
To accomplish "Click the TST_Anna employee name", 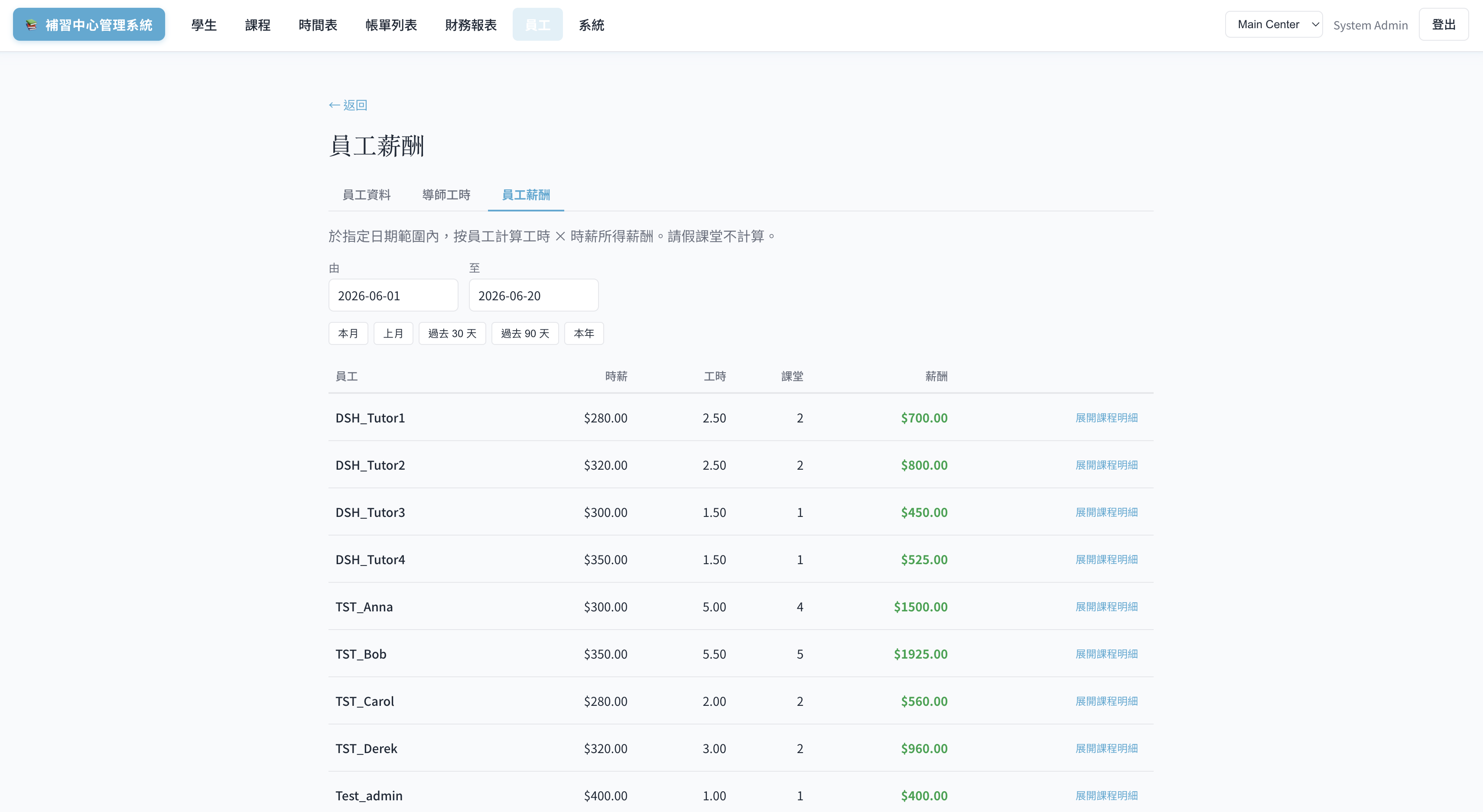I will point(364,607).
